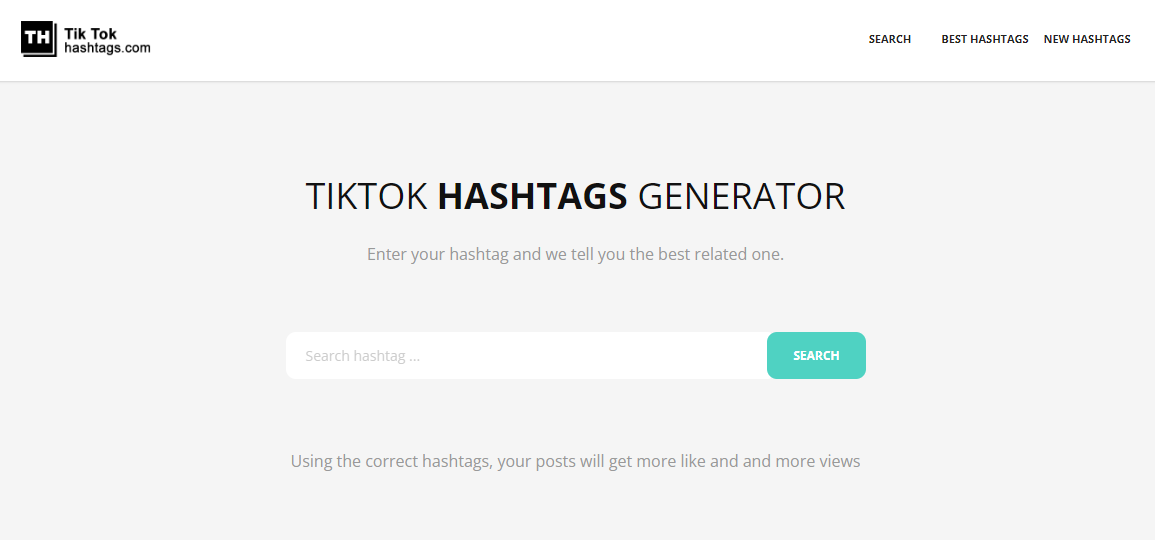Open the NEW HASHTAGS page
Viewport: 1155px width, 540px height.
click(1086, 40)
